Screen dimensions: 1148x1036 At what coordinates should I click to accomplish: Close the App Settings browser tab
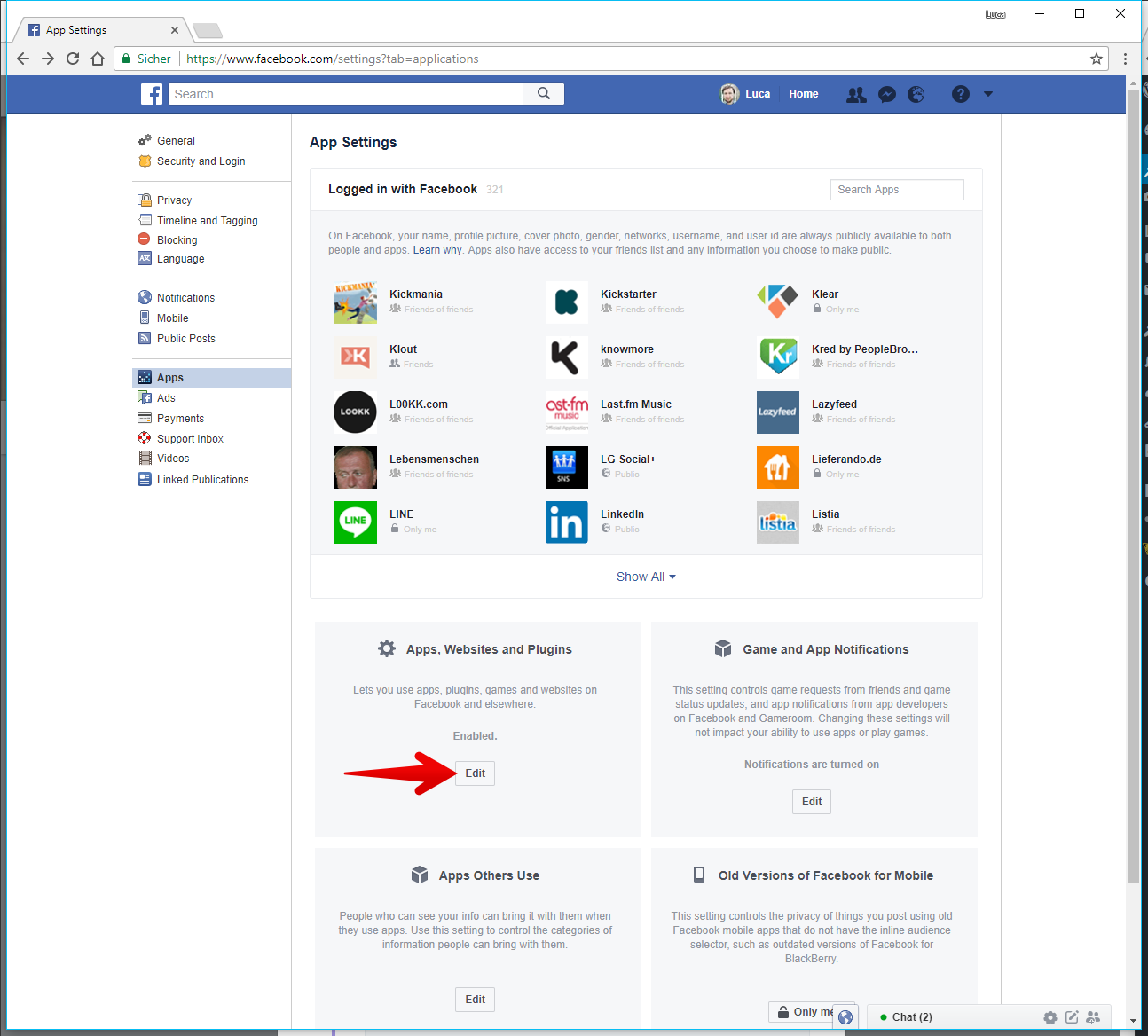pyautogui.click(x=174, y=30)
